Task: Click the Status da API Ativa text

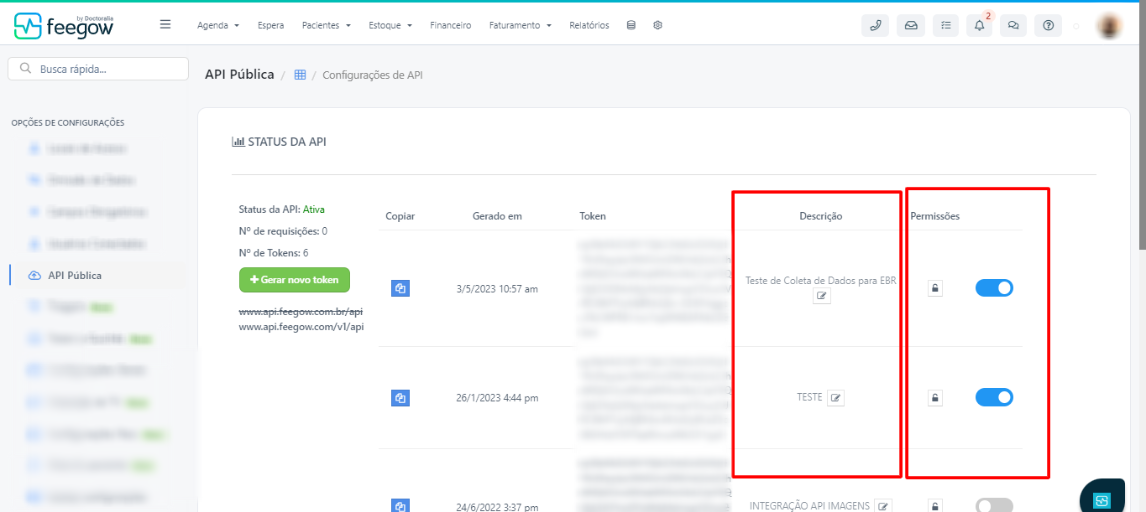Action: [x=281, y=209]
